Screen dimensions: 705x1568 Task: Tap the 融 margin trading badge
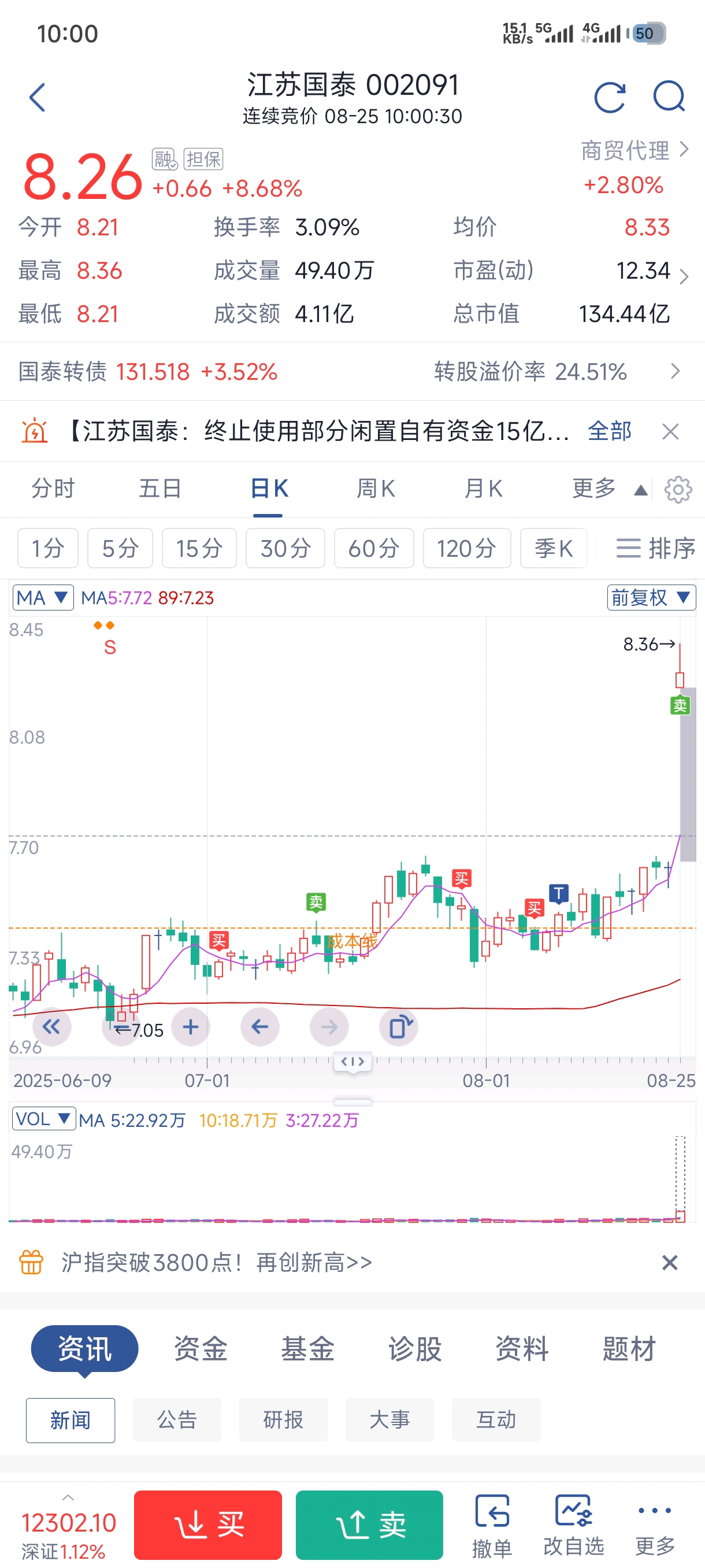[164, 160]
